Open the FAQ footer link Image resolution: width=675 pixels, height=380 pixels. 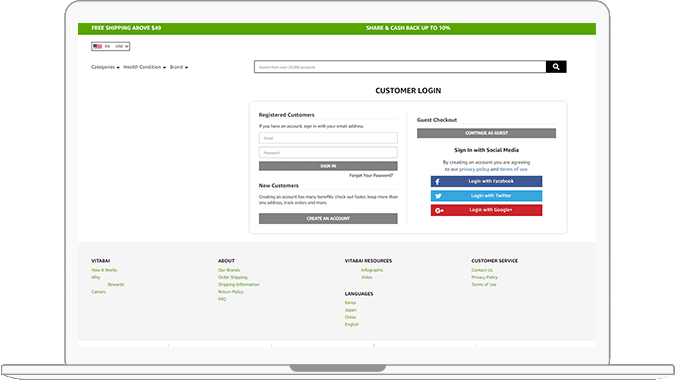coord(222,299)
